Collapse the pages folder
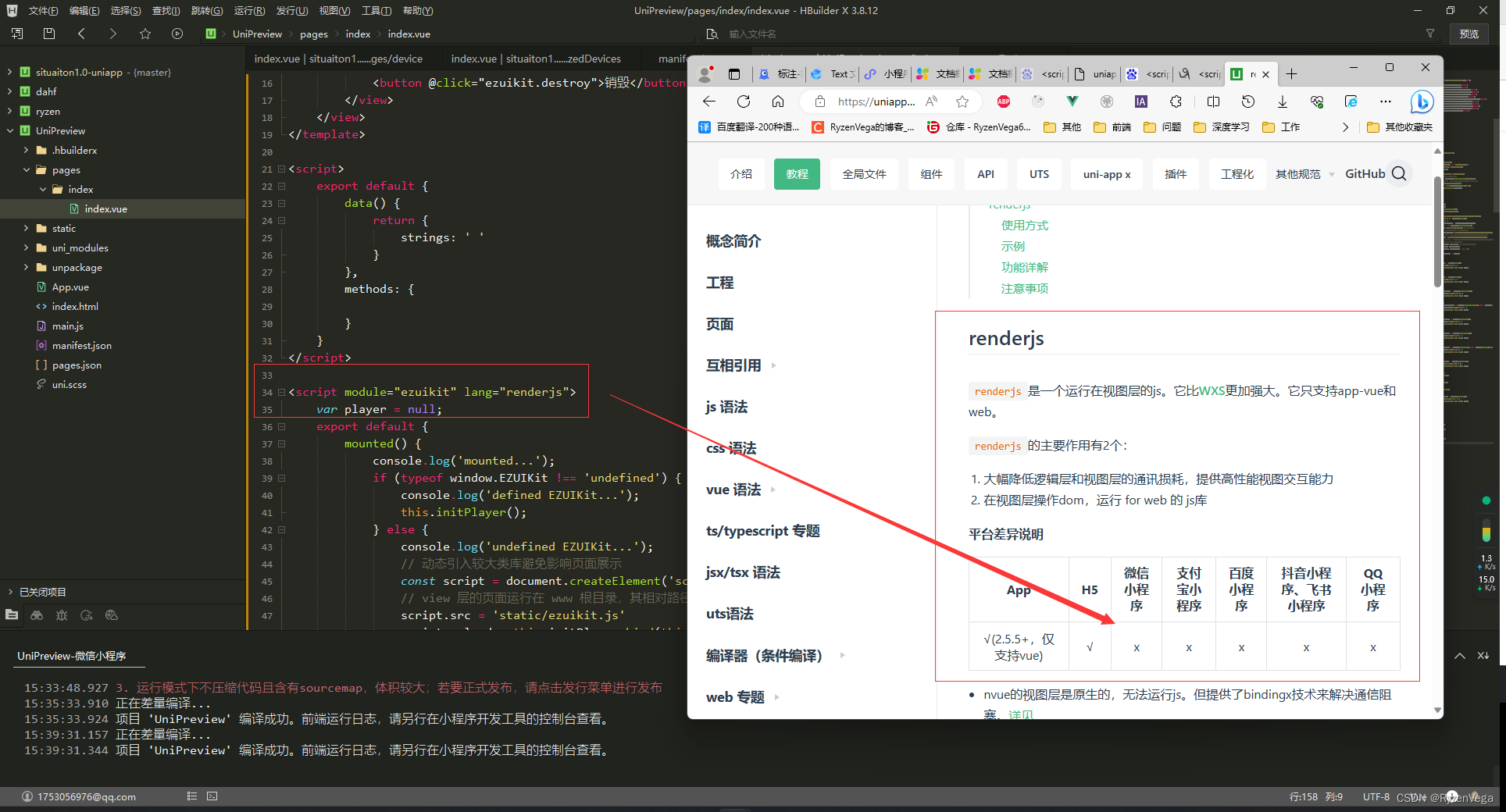Screen dimensions: 1506x812 (x=26, y=169)
